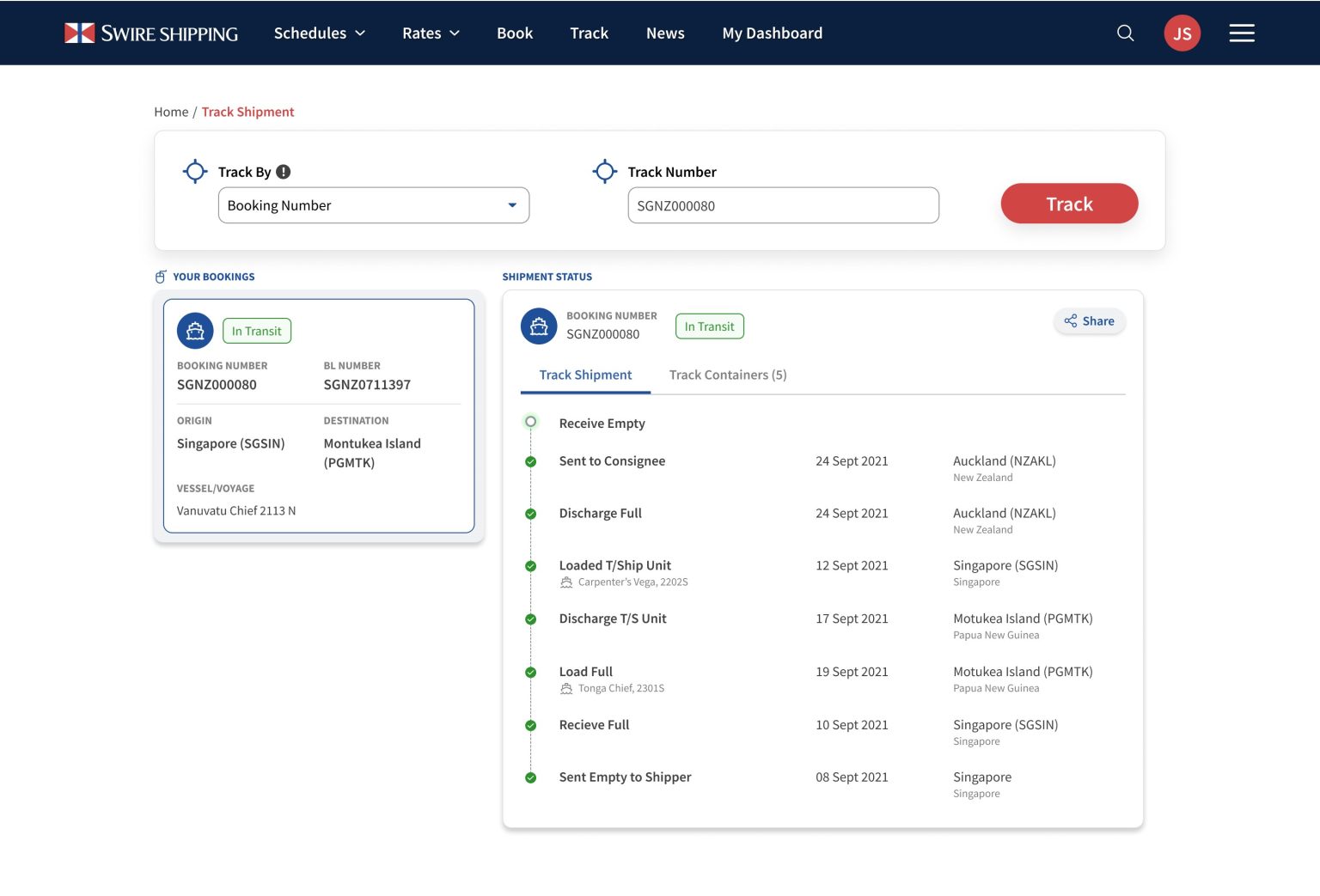Screen dimensions: 1320x896
Task: Click the In Transit badge in Shipment Status
Action: [710, 326]
